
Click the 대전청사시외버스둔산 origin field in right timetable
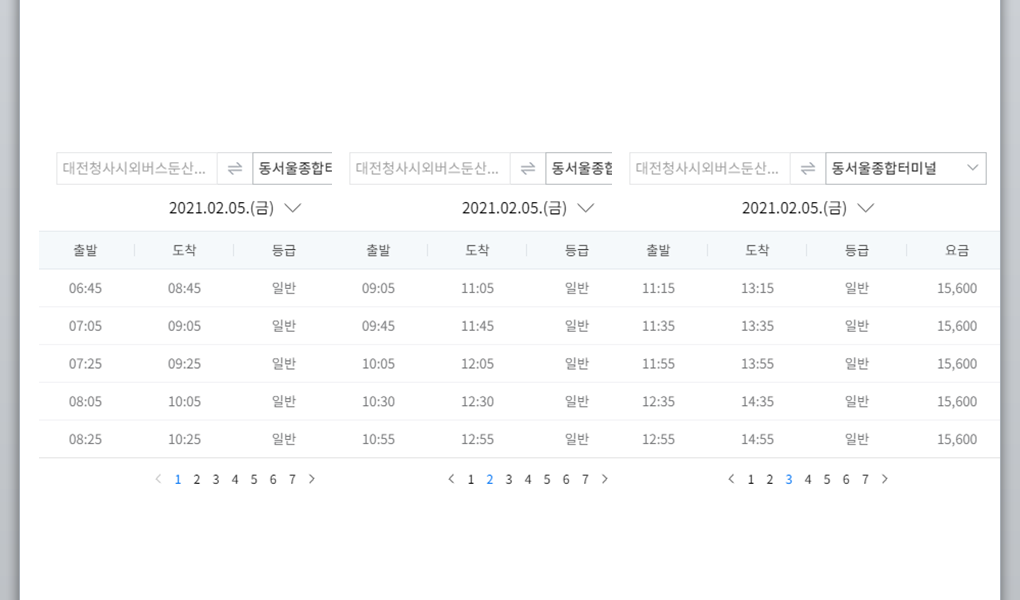710,169
